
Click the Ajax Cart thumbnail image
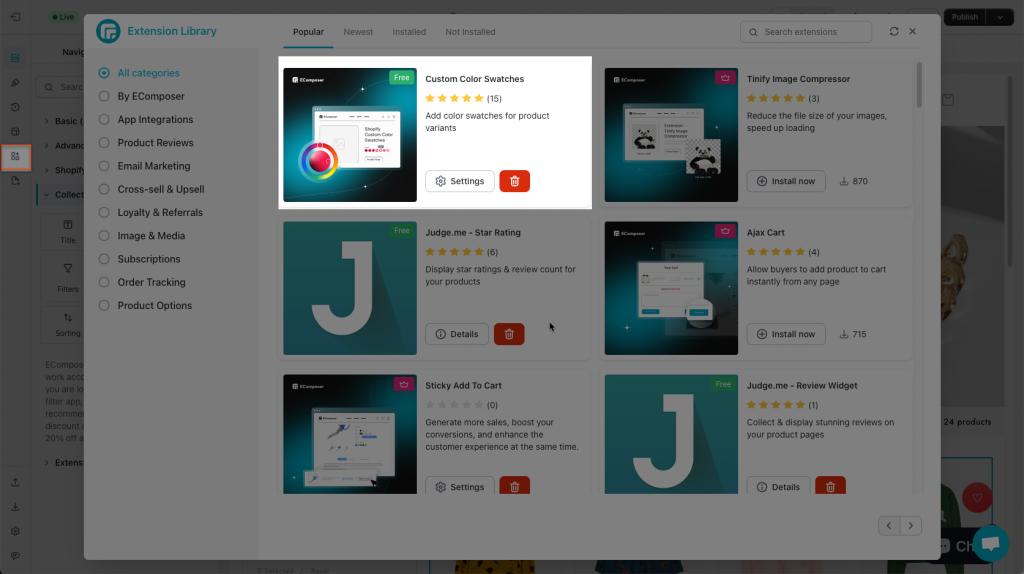(671, 288)
